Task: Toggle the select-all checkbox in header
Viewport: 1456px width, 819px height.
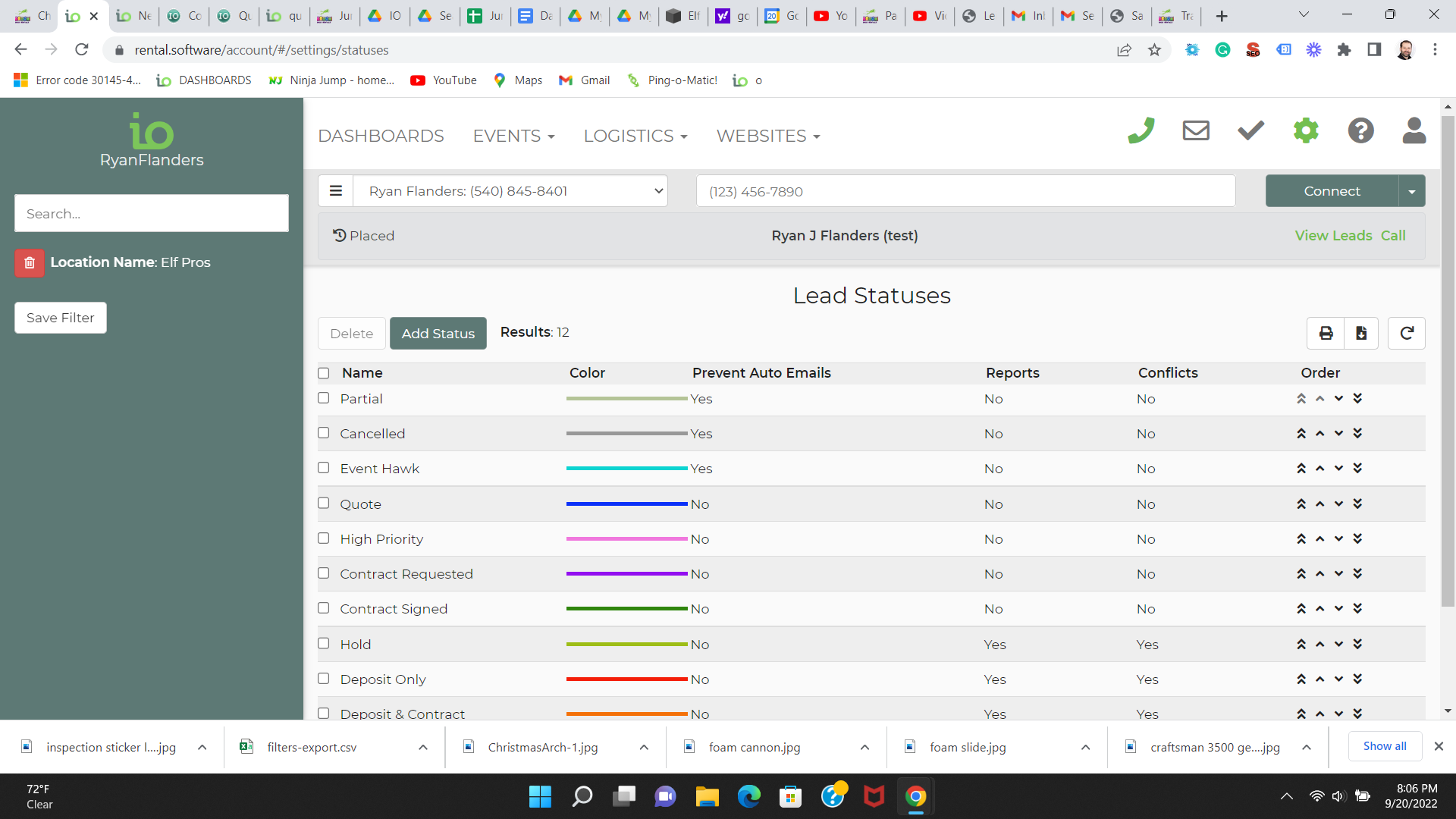Action: (x=324, y=373)
